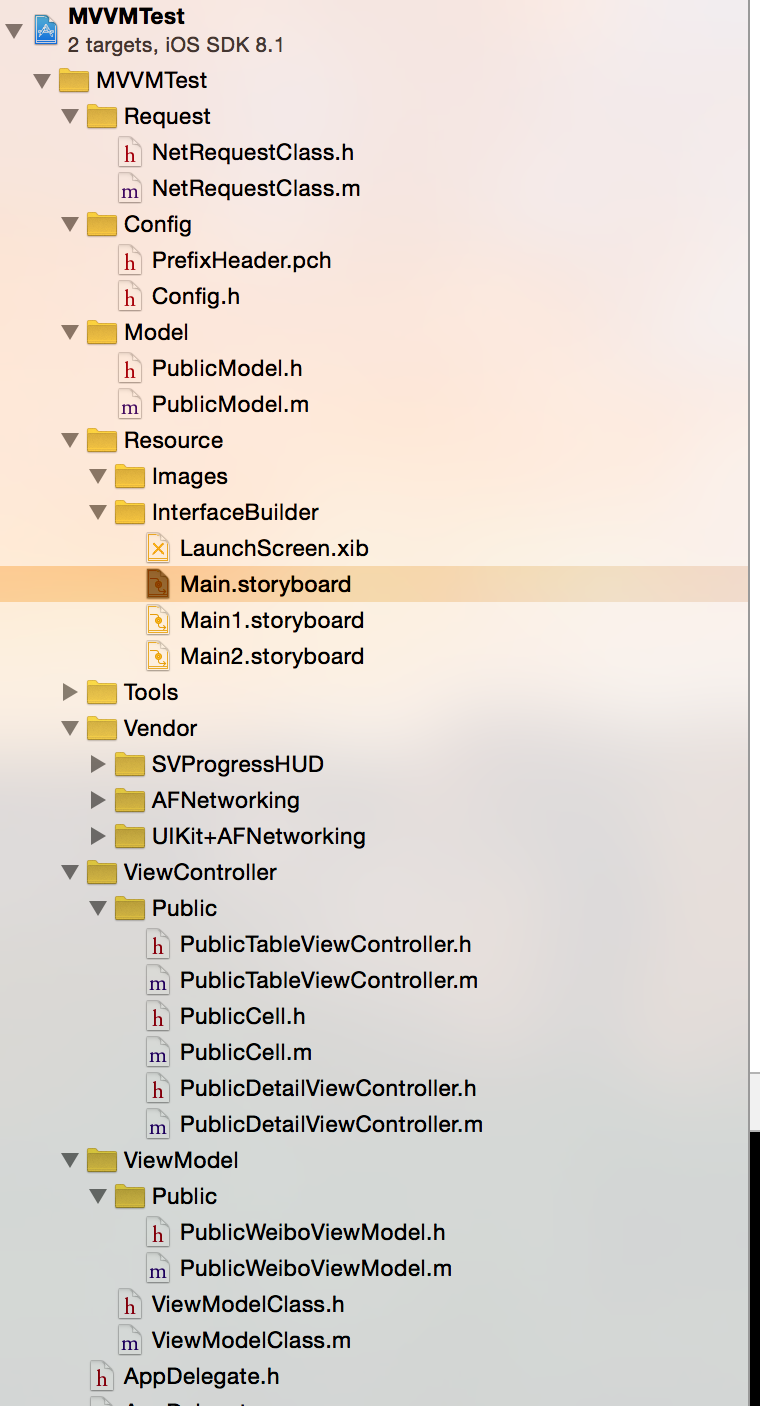Click the Main1.storyboard file icon
This screenshot has width=760, height=1406.
pos(158,620)
